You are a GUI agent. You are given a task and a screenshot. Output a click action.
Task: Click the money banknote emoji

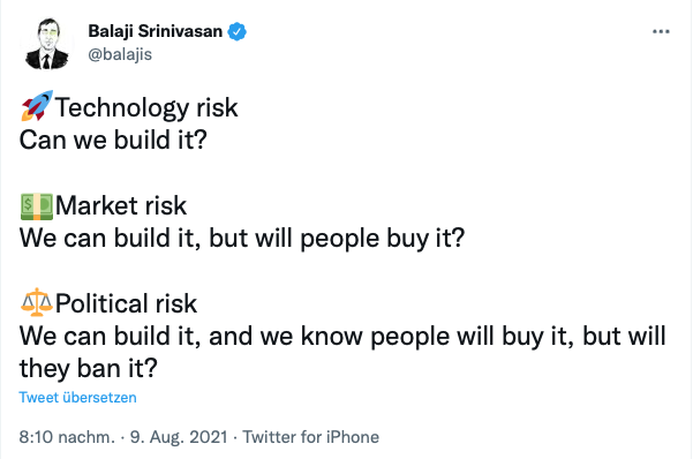[x=36, y=206]
